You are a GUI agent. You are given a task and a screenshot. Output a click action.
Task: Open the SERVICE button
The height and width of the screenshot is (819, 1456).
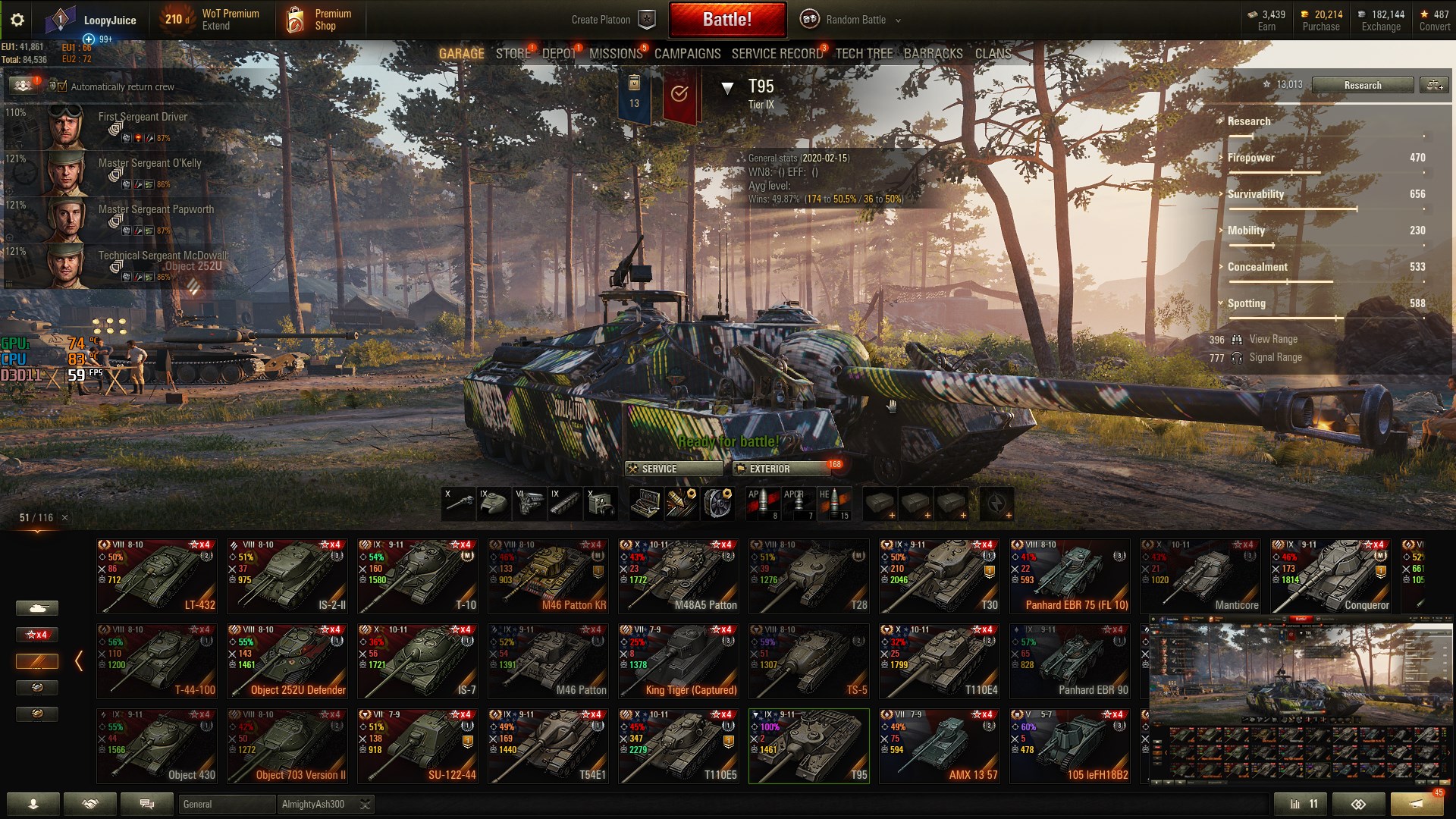coord(673,469)
